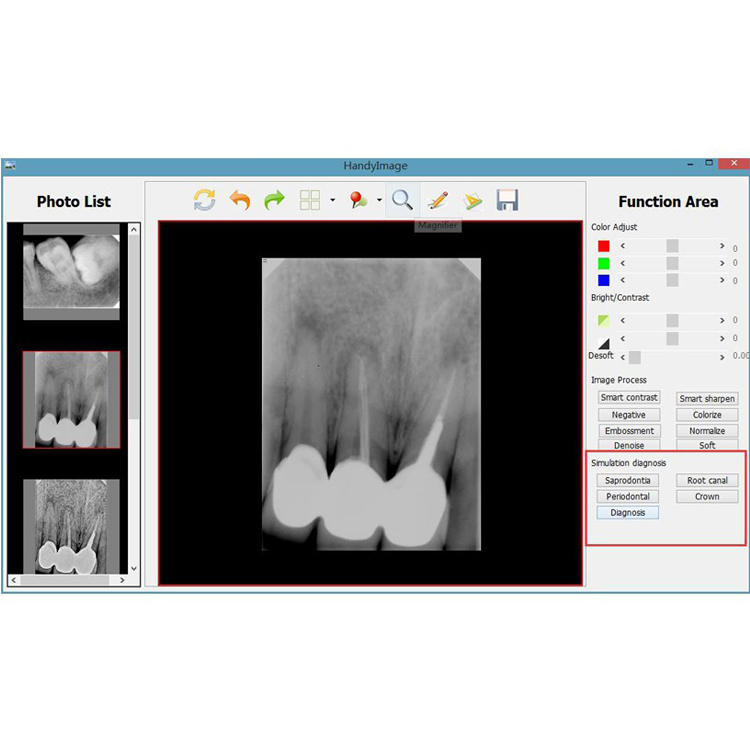The image size is (750, 750).
Task: Click the Desoft slider handle
Action: [635, 357]
